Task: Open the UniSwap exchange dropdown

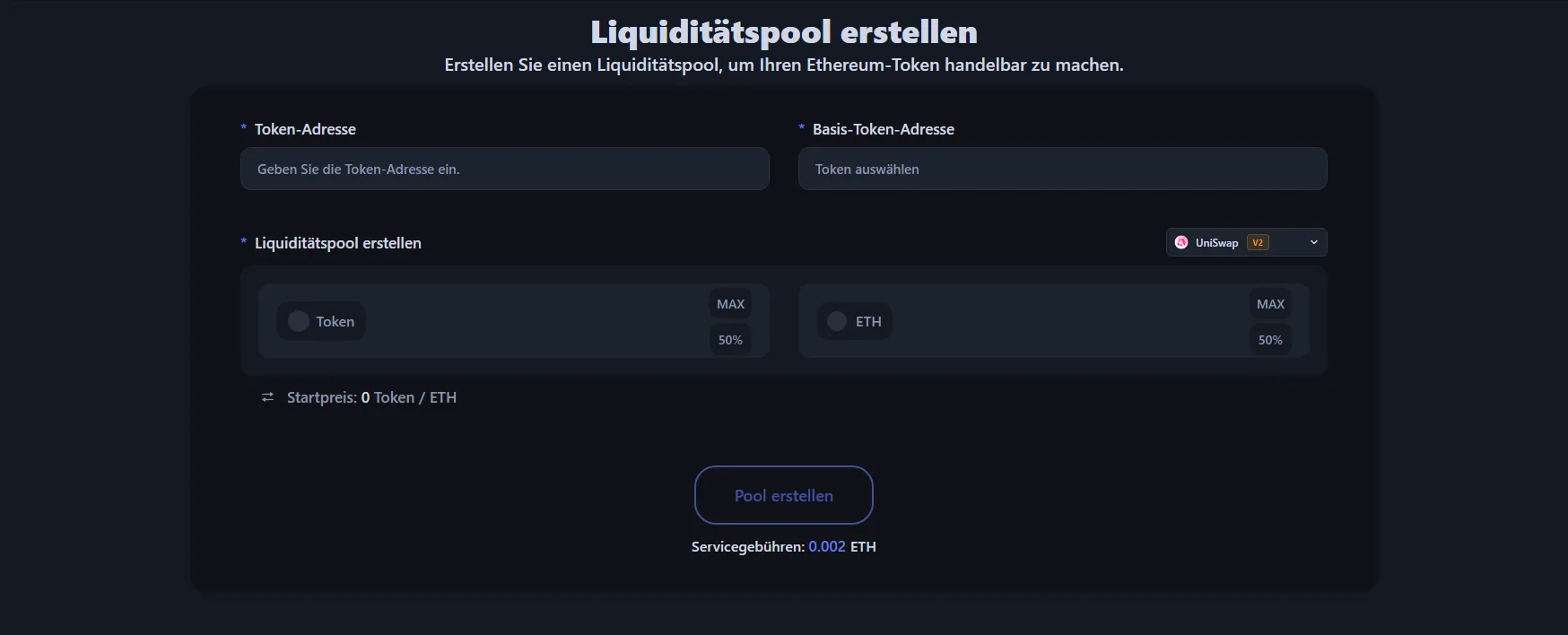Action: 1245,242
